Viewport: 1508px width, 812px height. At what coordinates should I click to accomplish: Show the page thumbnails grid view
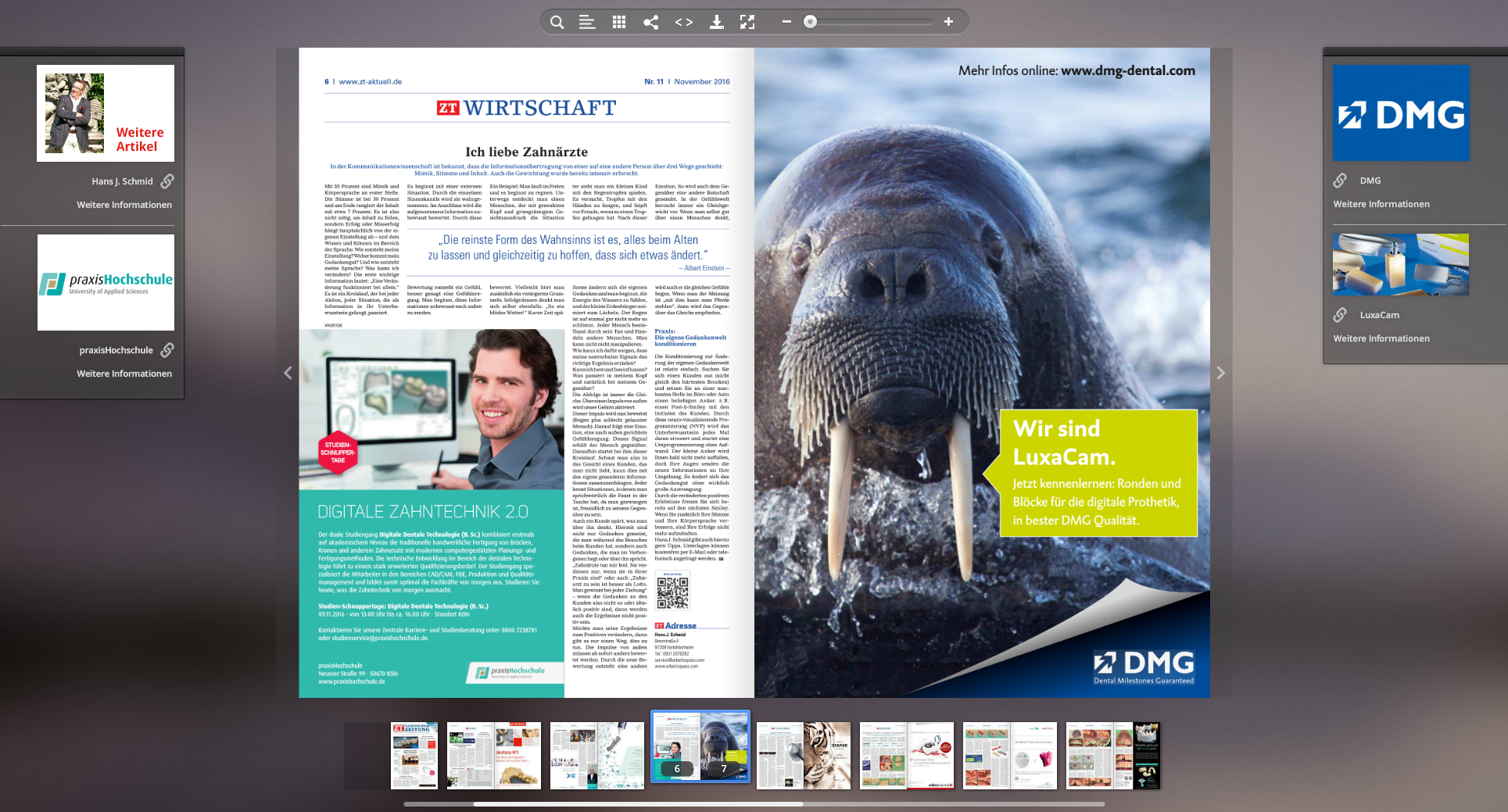(619, 22)
